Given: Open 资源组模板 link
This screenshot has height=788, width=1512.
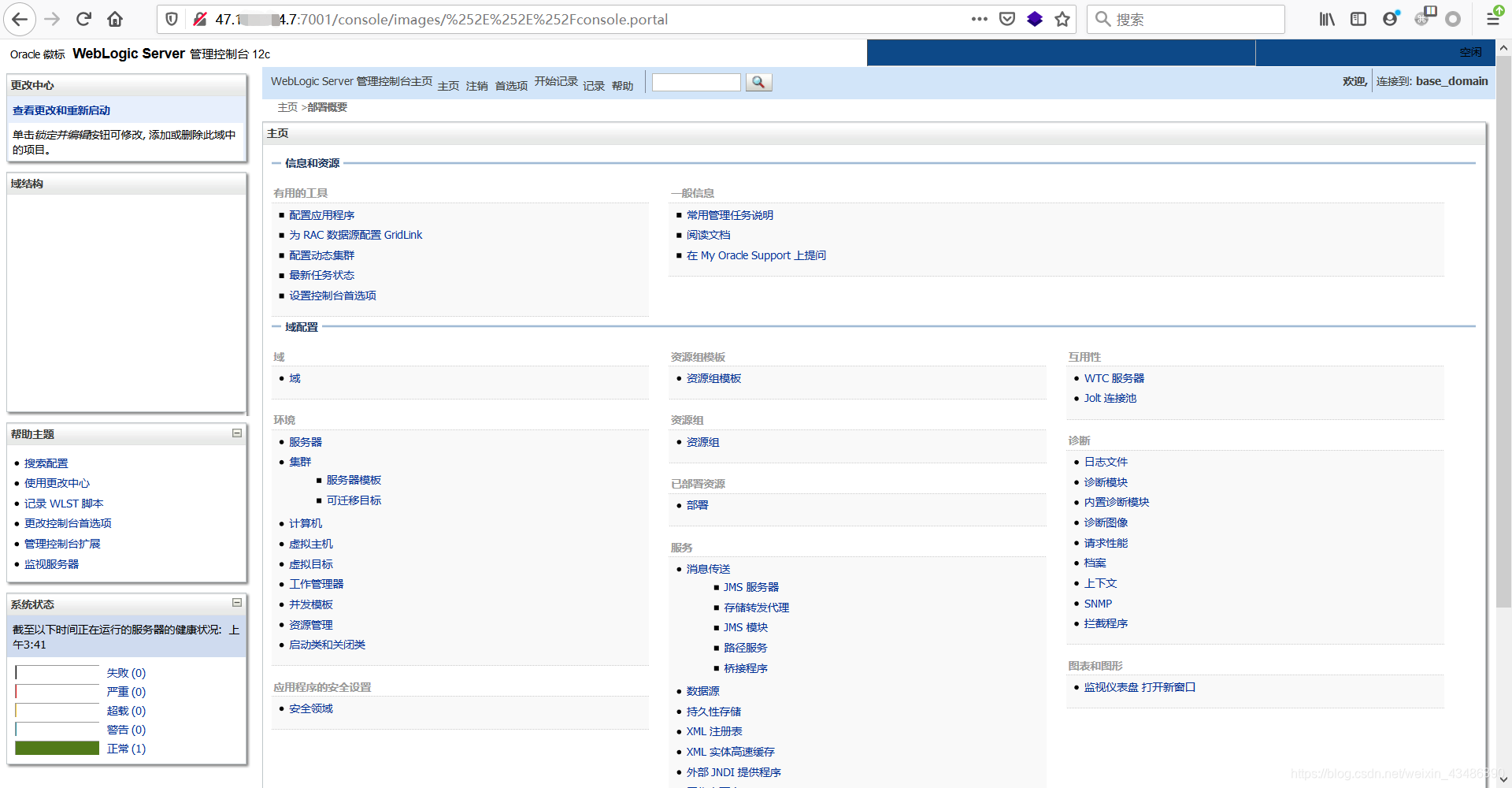Looking at the screenshot, I should tap(713, 378).
